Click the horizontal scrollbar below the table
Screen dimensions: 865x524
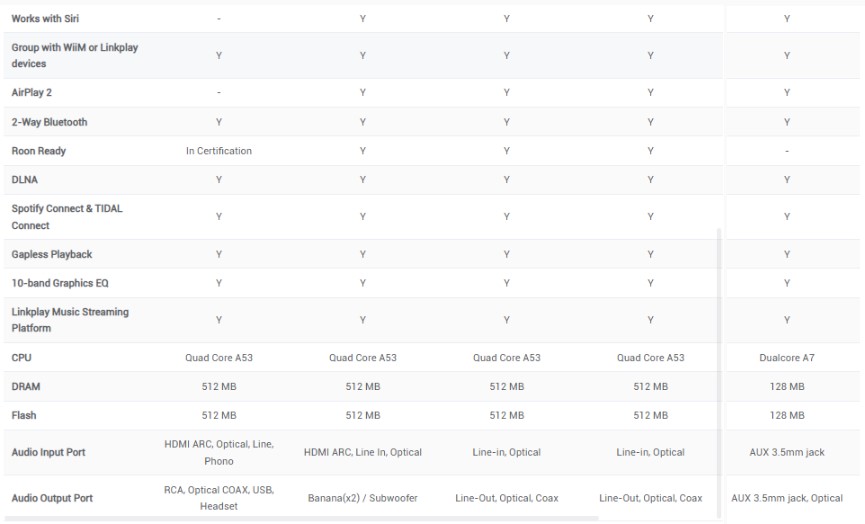300,518
